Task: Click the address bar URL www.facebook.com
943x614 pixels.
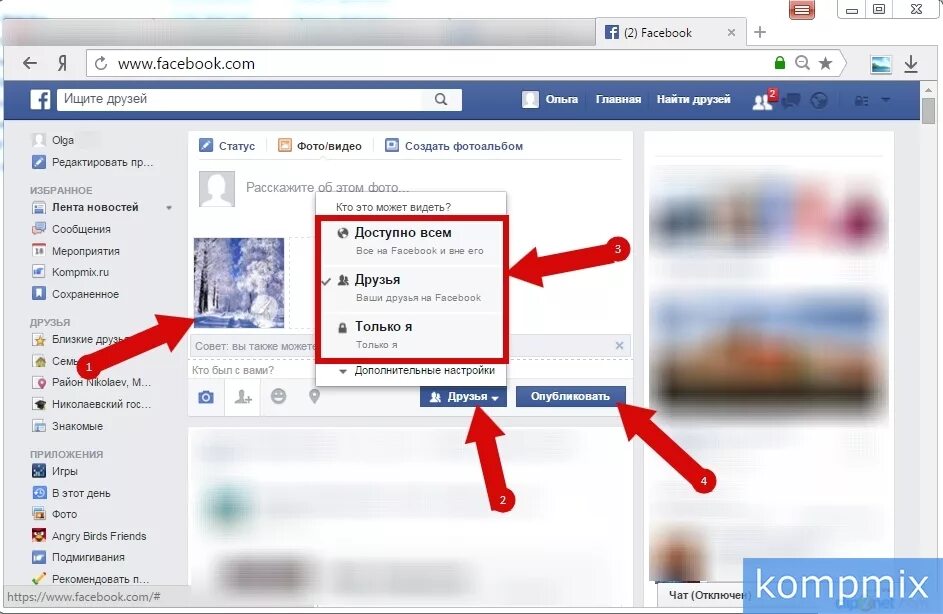Action: 186,64
